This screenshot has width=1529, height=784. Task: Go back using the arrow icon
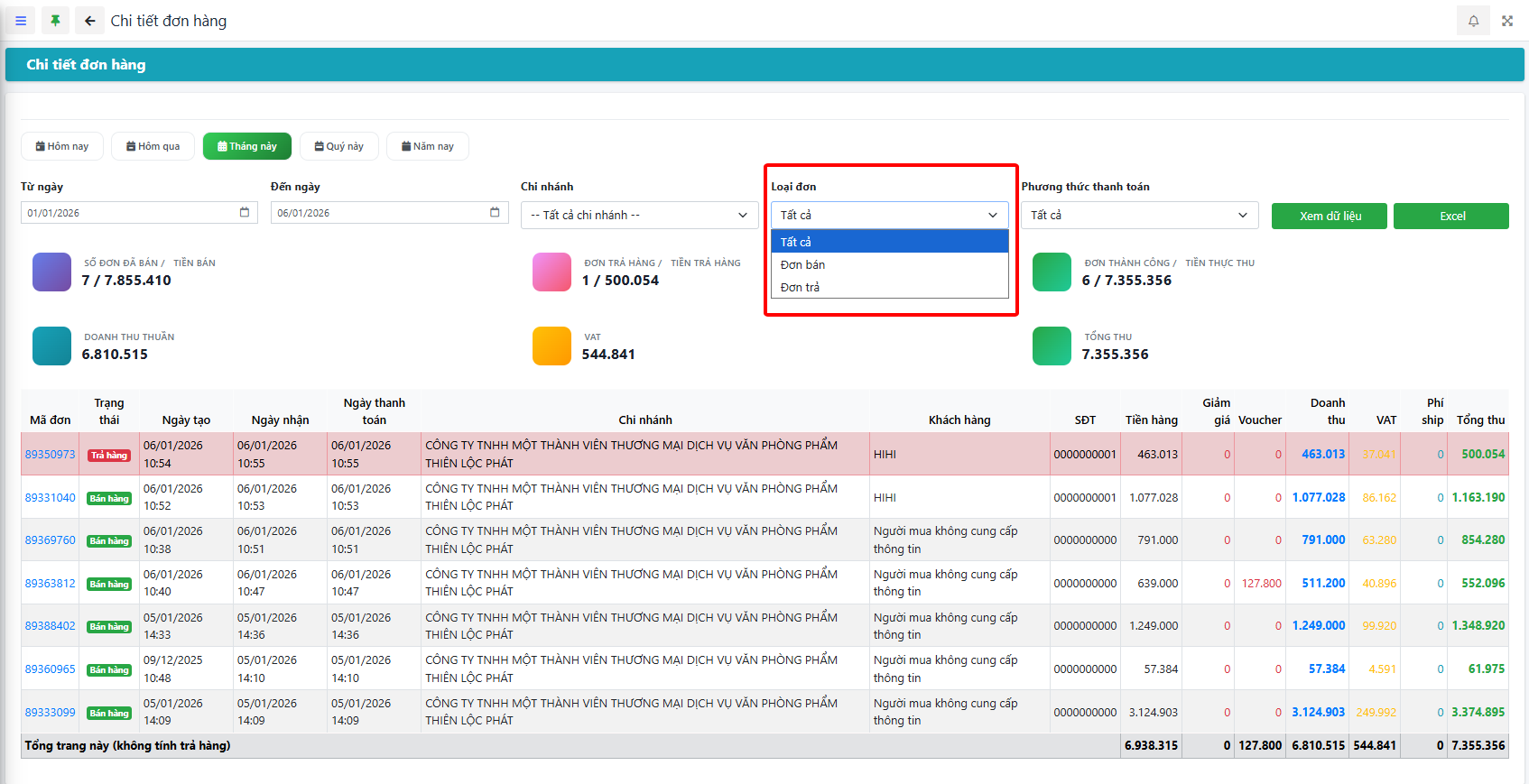point(89,21)
